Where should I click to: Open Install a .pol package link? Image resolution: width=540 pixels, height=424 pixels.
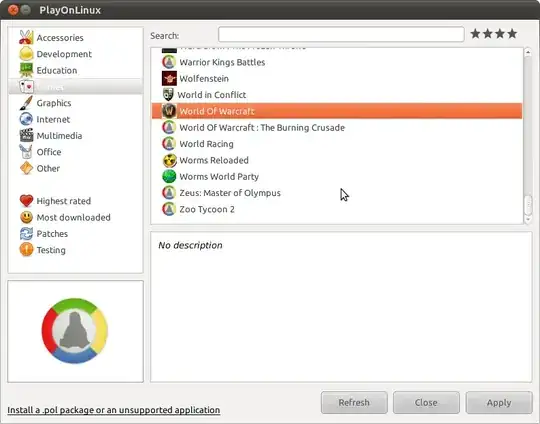pyautogui.click(x=114, y=410)
